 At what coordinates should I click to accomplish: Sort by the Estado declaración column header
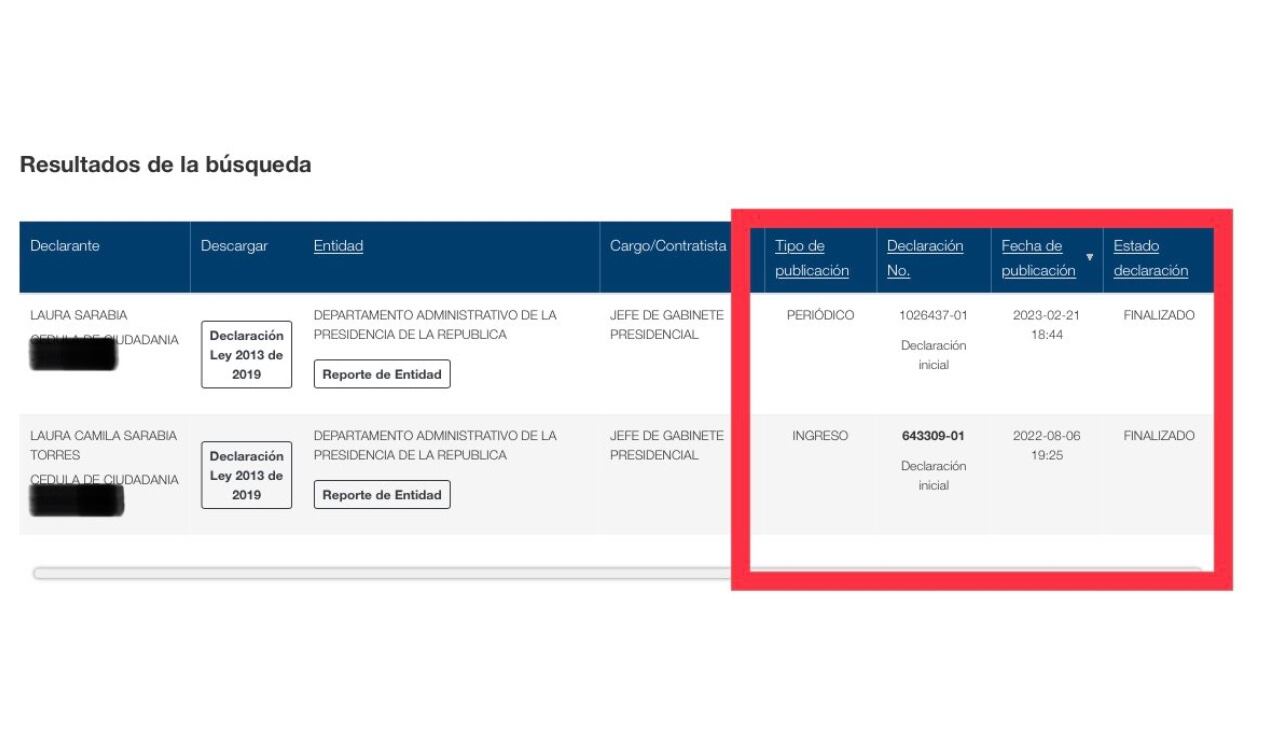tap(1150, 258)
